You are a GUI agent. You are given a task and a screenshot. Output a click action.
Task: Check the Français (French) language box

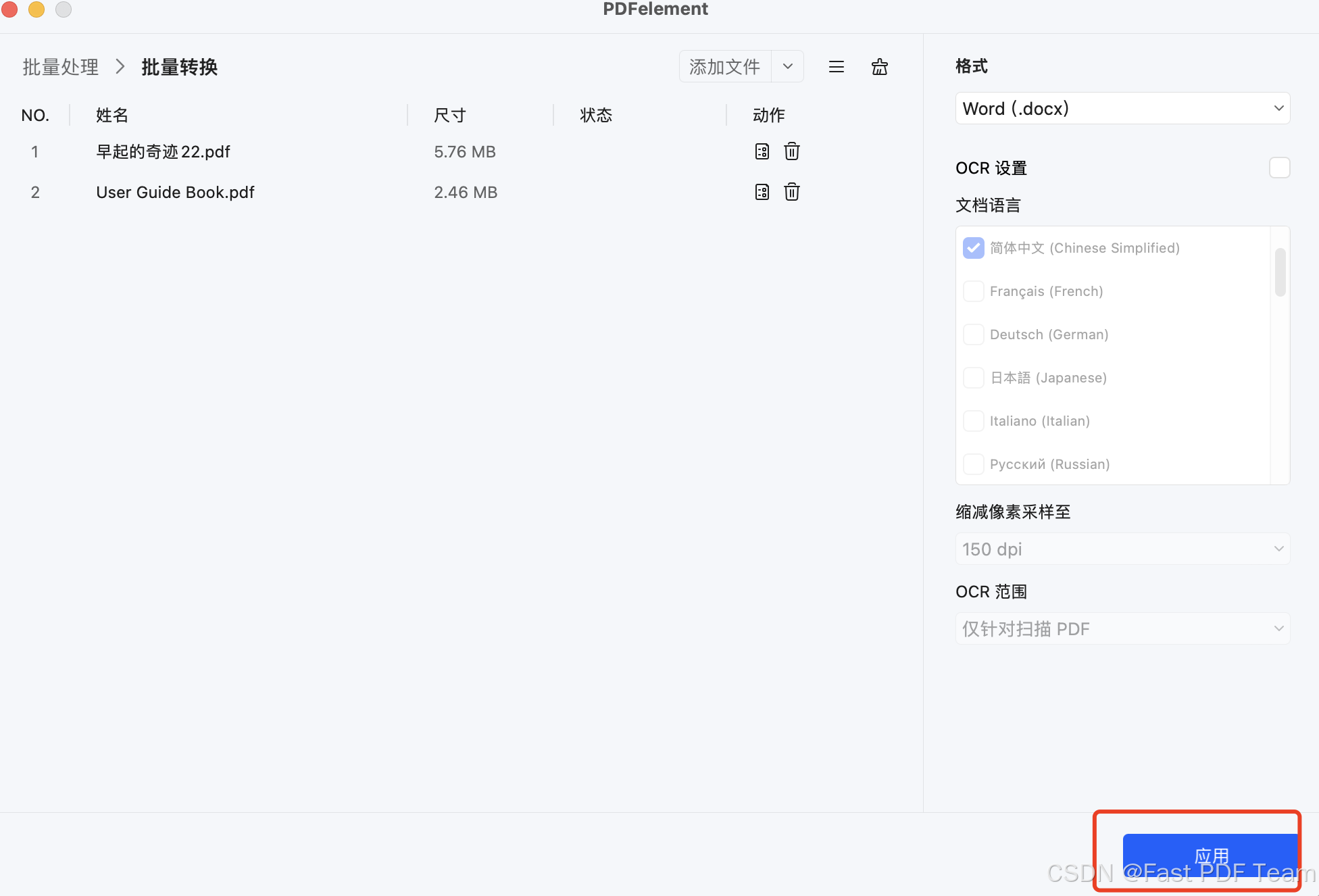pos(973,291)
